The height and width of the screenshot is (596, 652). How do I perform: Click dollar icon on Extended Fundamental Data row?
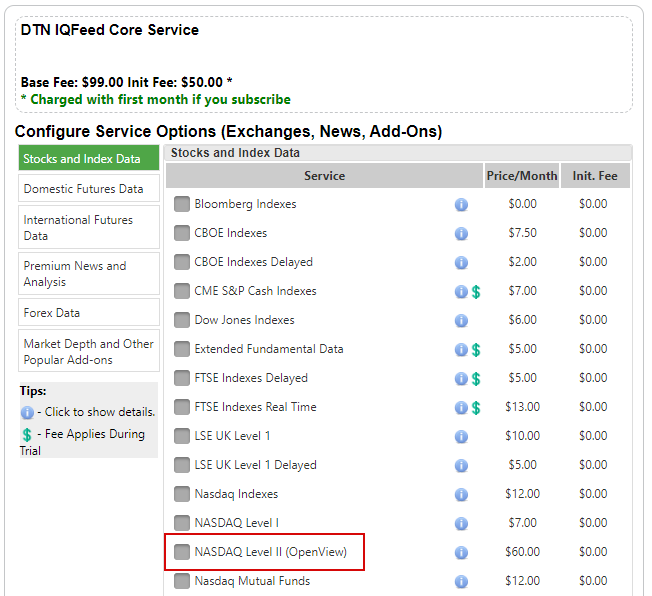[x=476, y=350]
